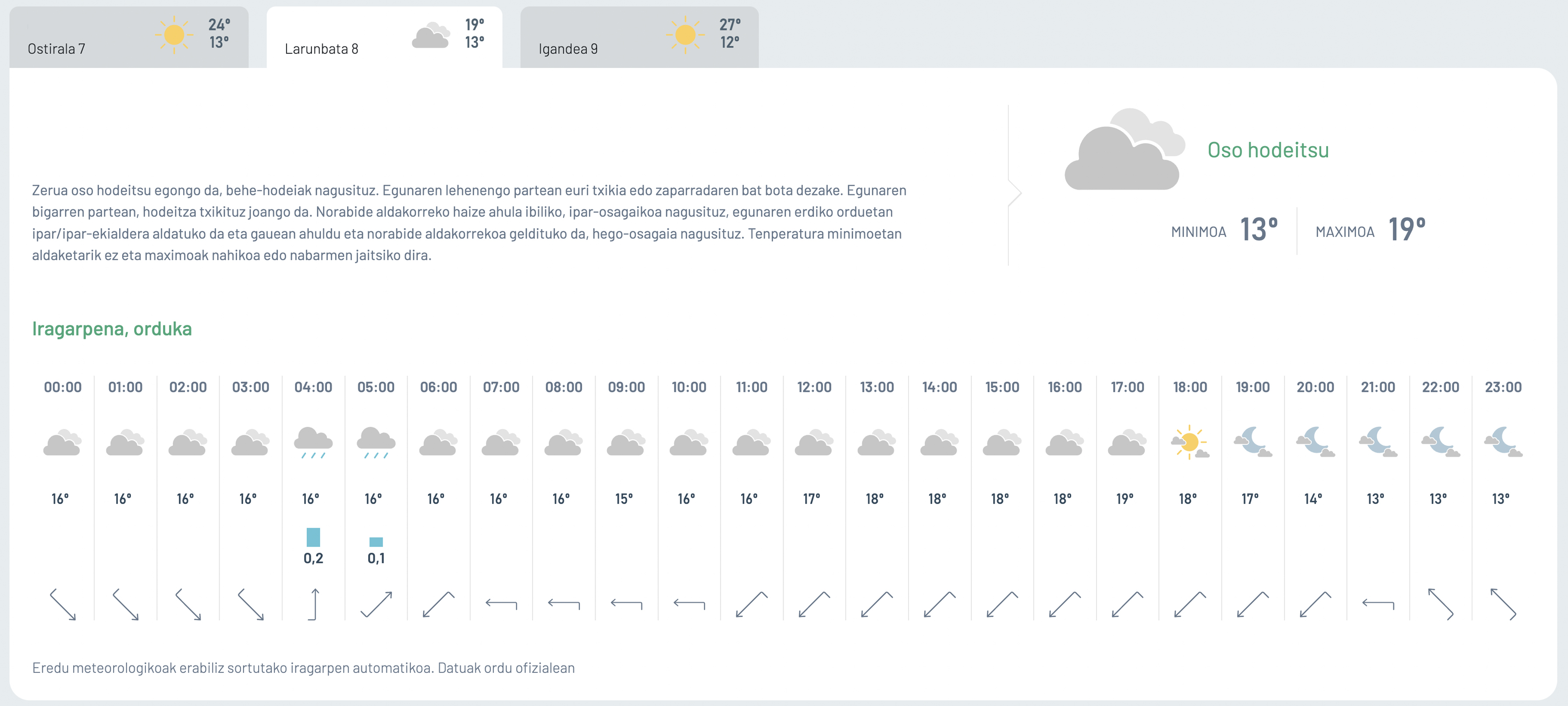Open the Ostirala 7 forecast tab

point(128,37)
